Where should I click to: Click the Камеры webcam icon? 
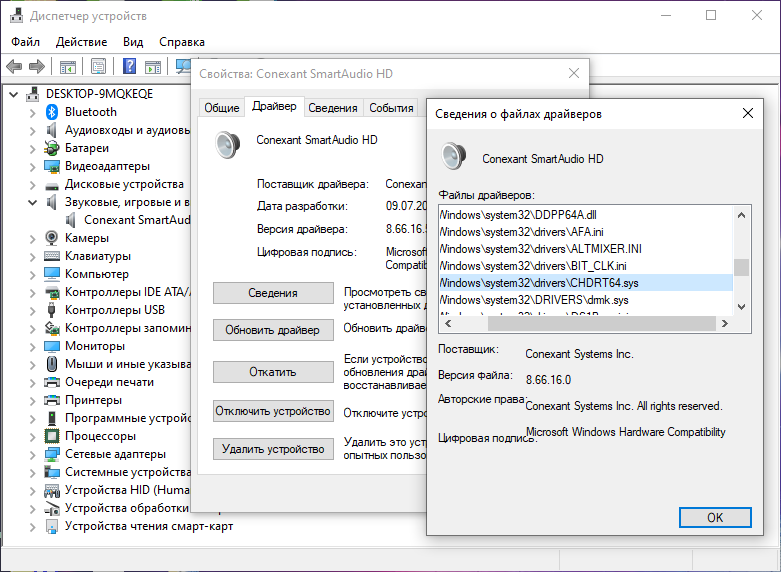click(x=52, y=238)
